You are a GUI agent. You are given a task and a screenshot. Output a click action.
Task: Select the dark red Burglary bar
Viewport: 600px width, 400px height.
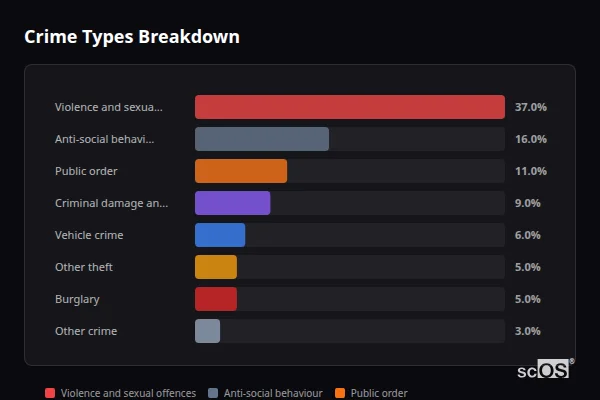coord(216,299)
